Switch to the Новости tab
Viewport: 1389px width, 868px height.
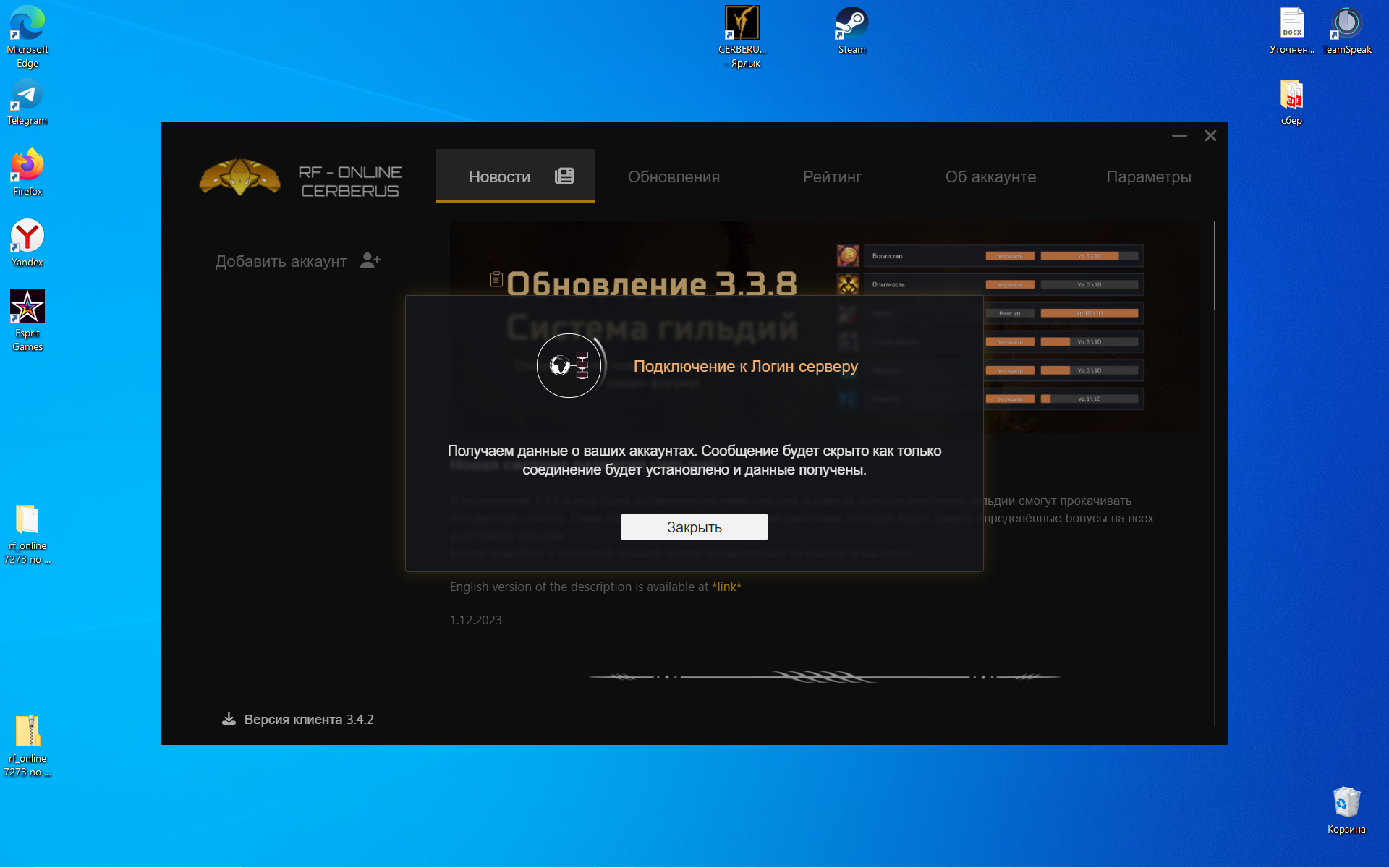tap(515, 176)
